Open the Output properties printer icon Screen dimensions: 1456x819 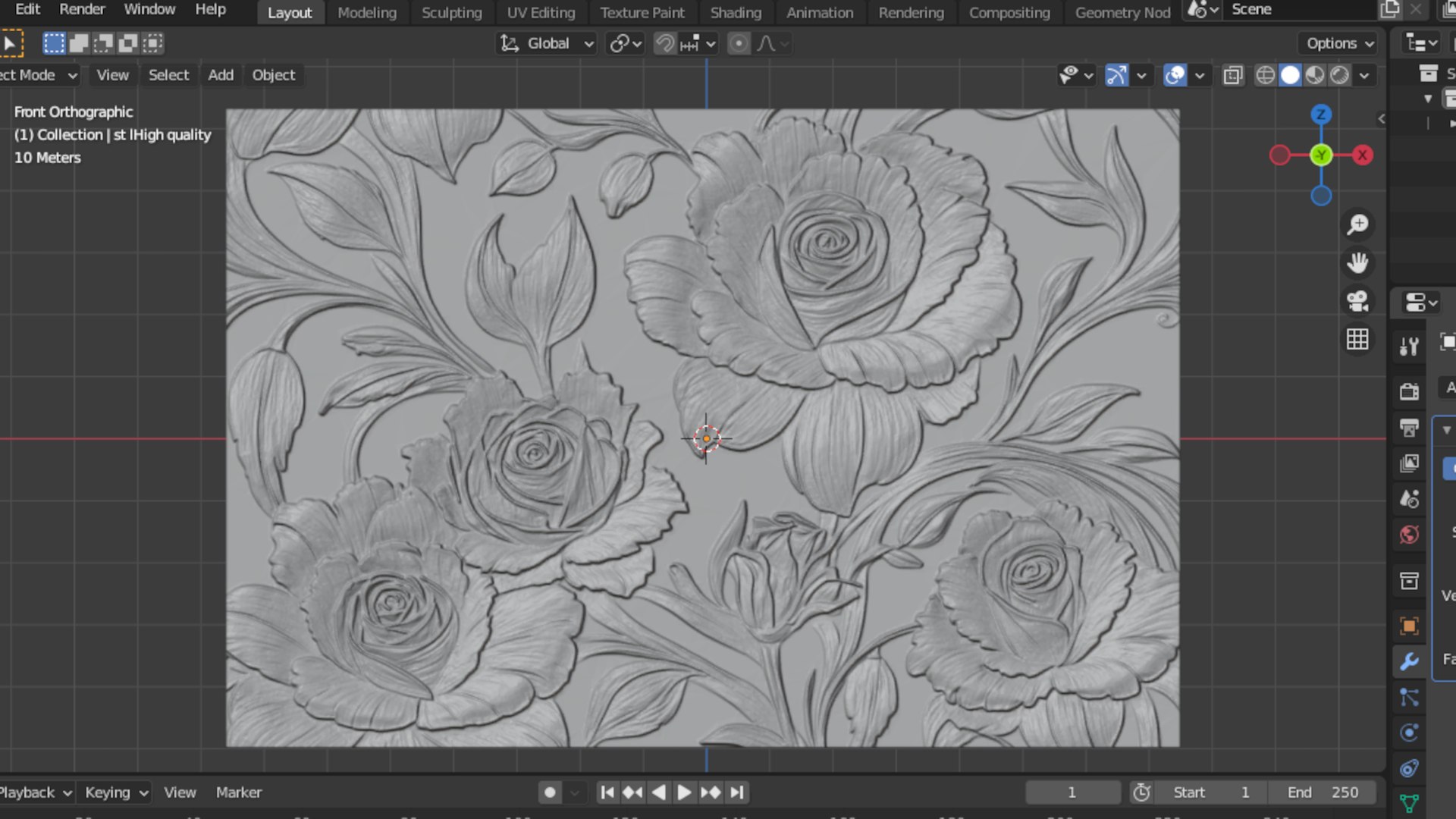tap(1409, 428)
